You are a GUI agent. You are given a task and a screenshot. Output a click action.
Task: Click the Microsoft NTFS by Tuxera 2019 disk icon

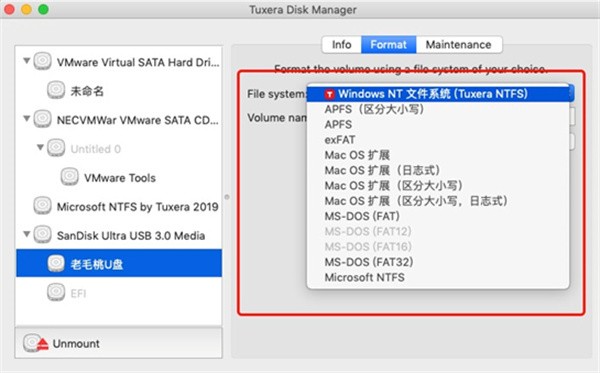click(42, 206)
